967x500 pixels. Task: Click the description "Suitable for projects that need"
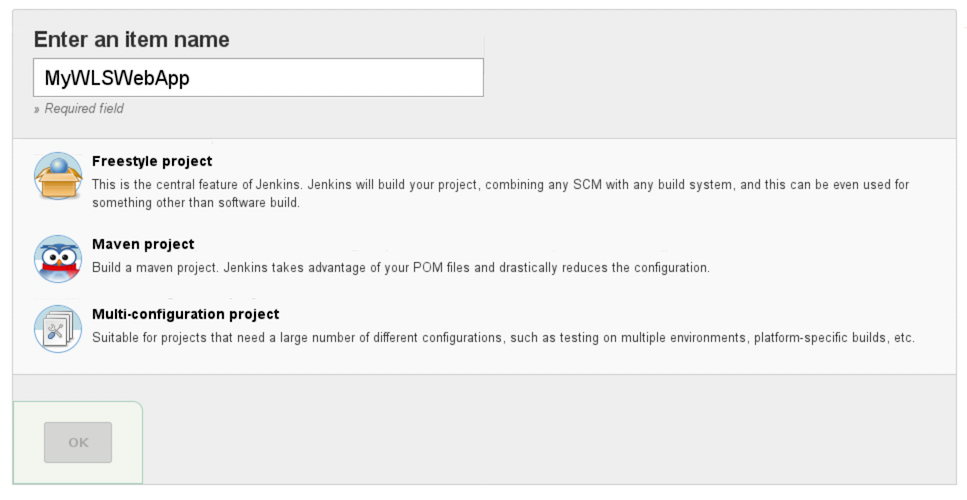click(x=185, y=338)
